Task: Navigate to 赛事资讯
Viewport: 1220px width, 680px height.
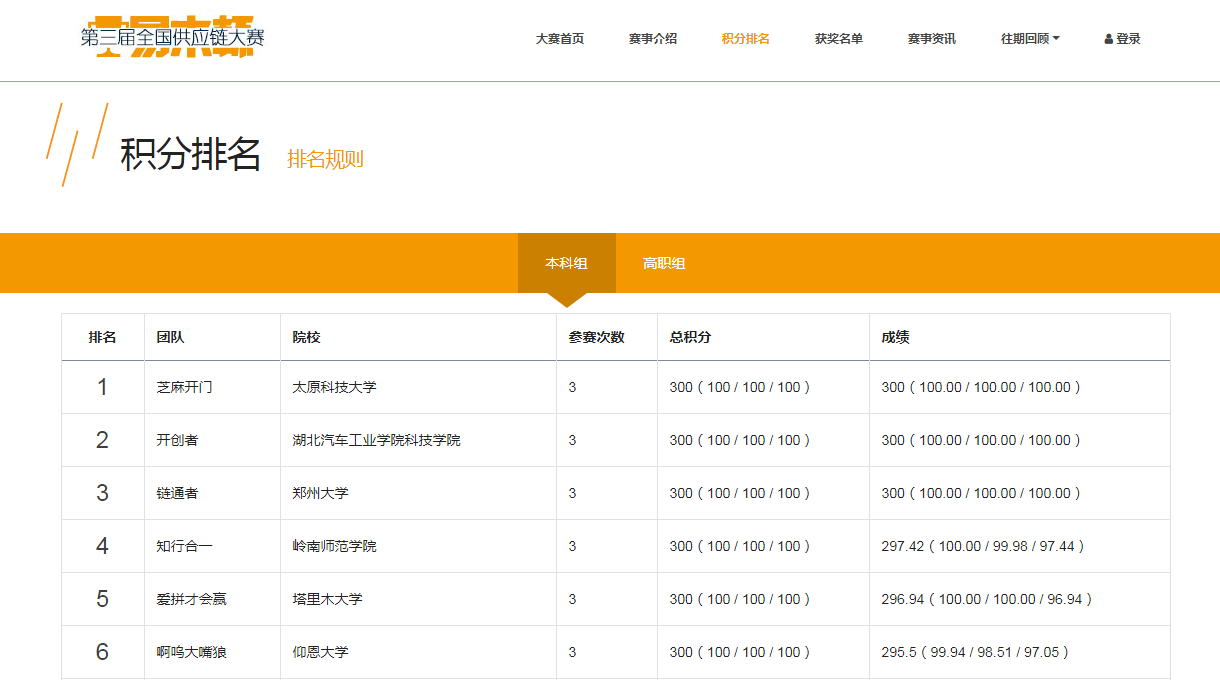Action: [931, 39]
